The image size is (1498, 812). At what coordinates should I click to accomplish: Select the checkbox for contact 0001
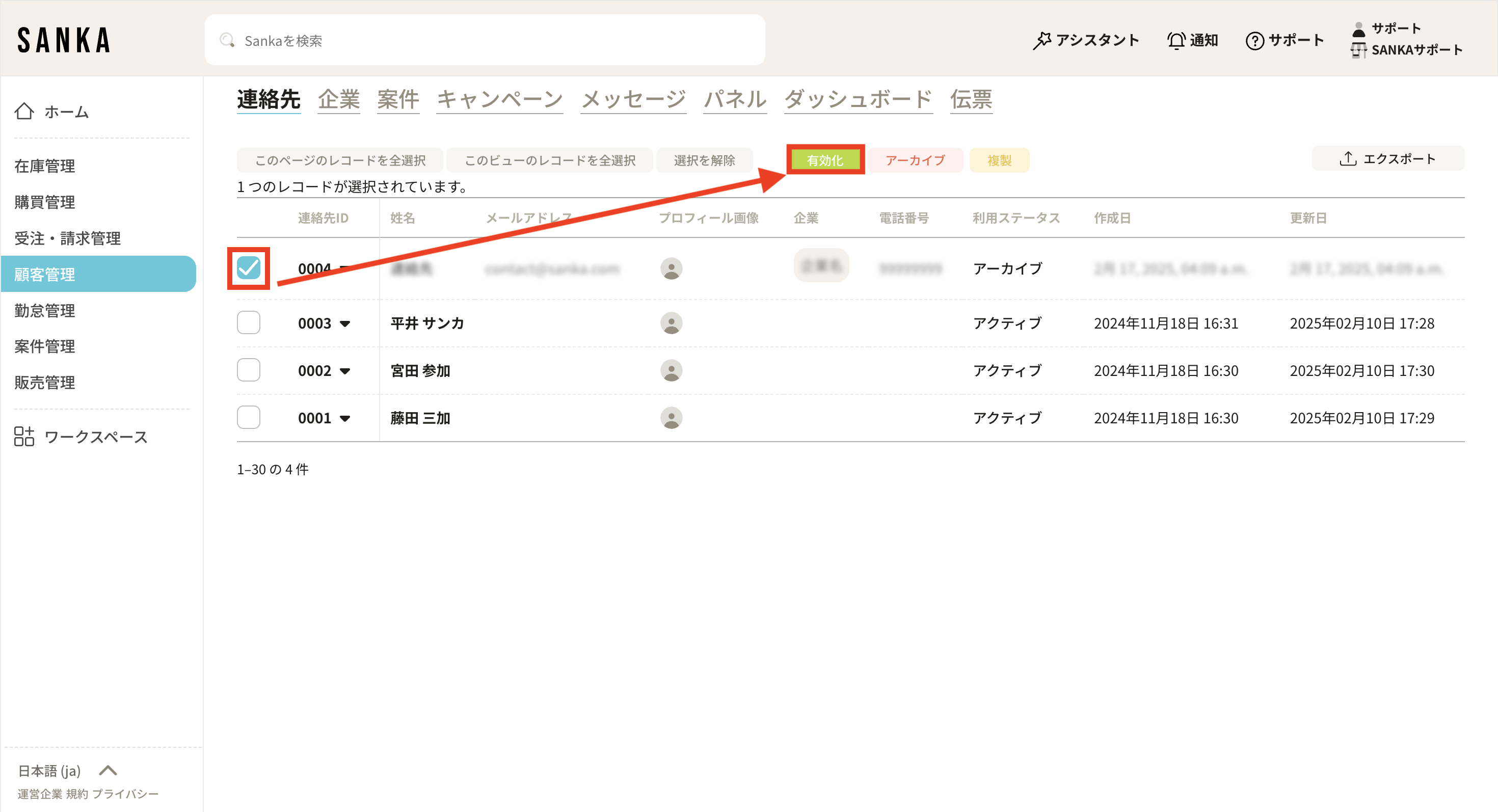[248, 417]
